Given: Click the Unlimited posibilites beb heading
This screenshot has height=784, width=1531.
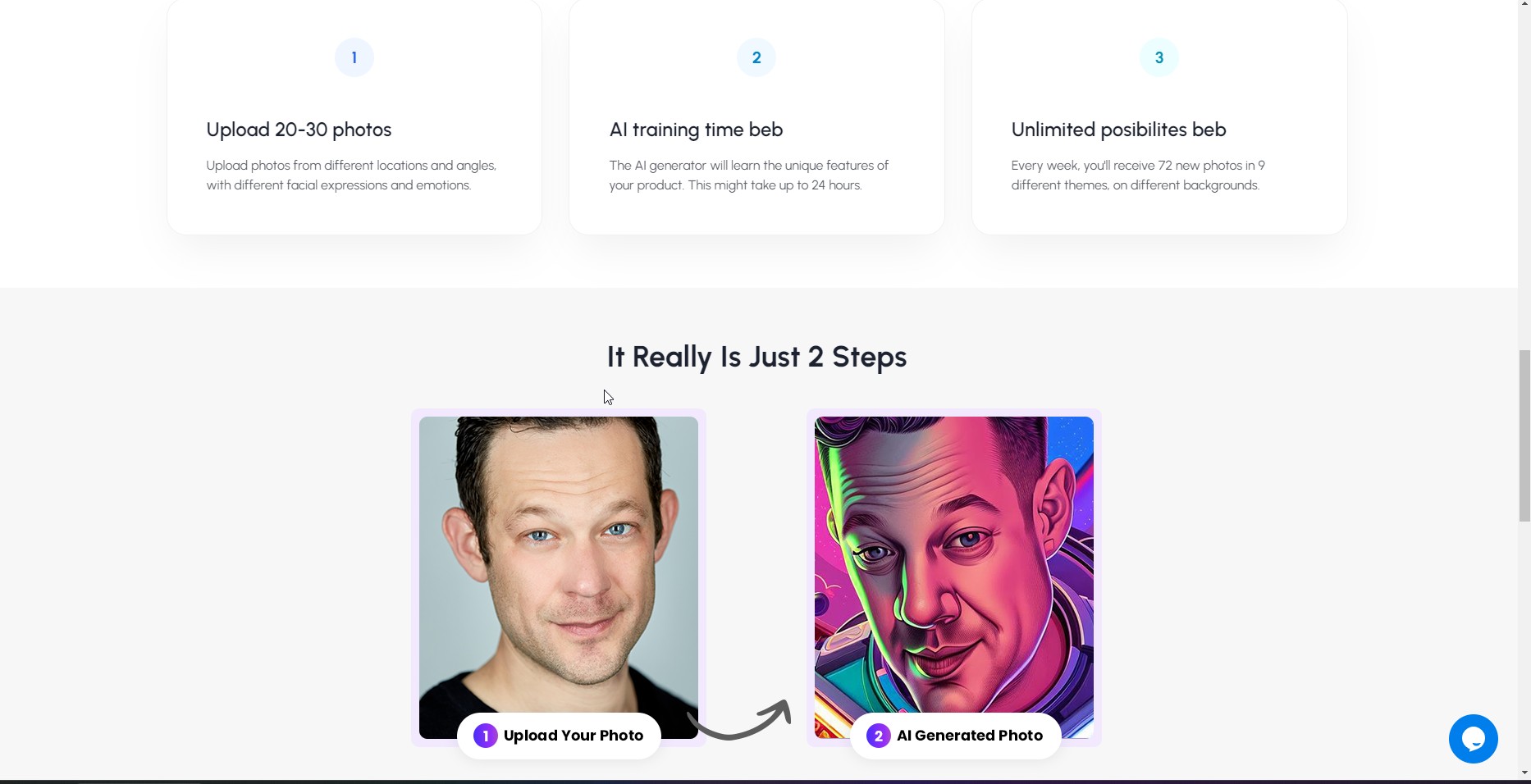Looking at the screenshot, I should 1118,130.
